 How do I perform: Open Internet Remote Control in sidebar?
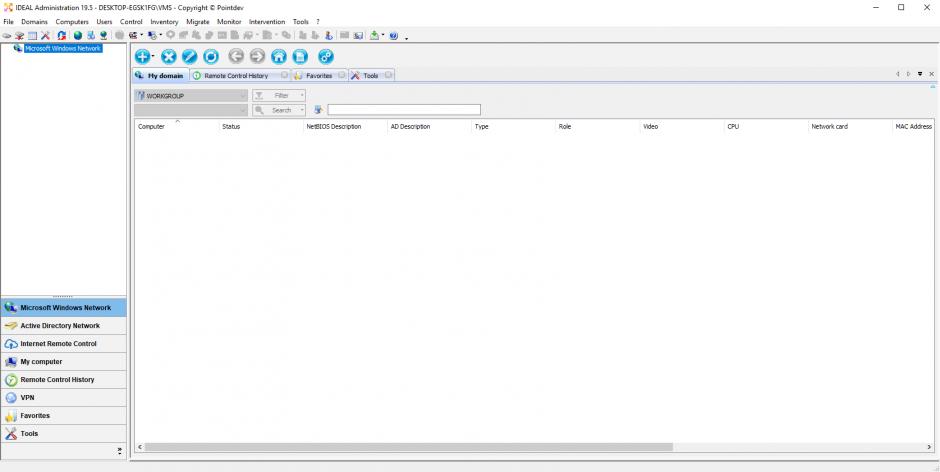point(64,344)
